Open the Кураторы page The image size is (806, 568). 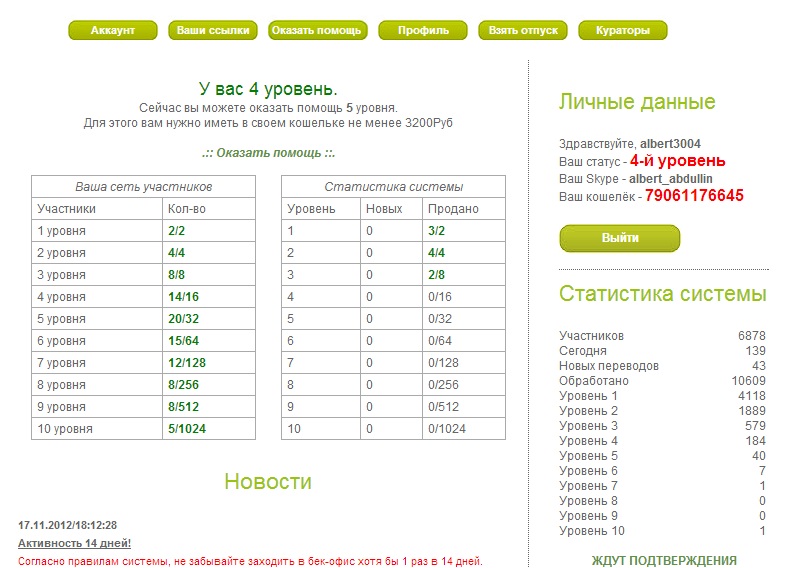point(623,30)
